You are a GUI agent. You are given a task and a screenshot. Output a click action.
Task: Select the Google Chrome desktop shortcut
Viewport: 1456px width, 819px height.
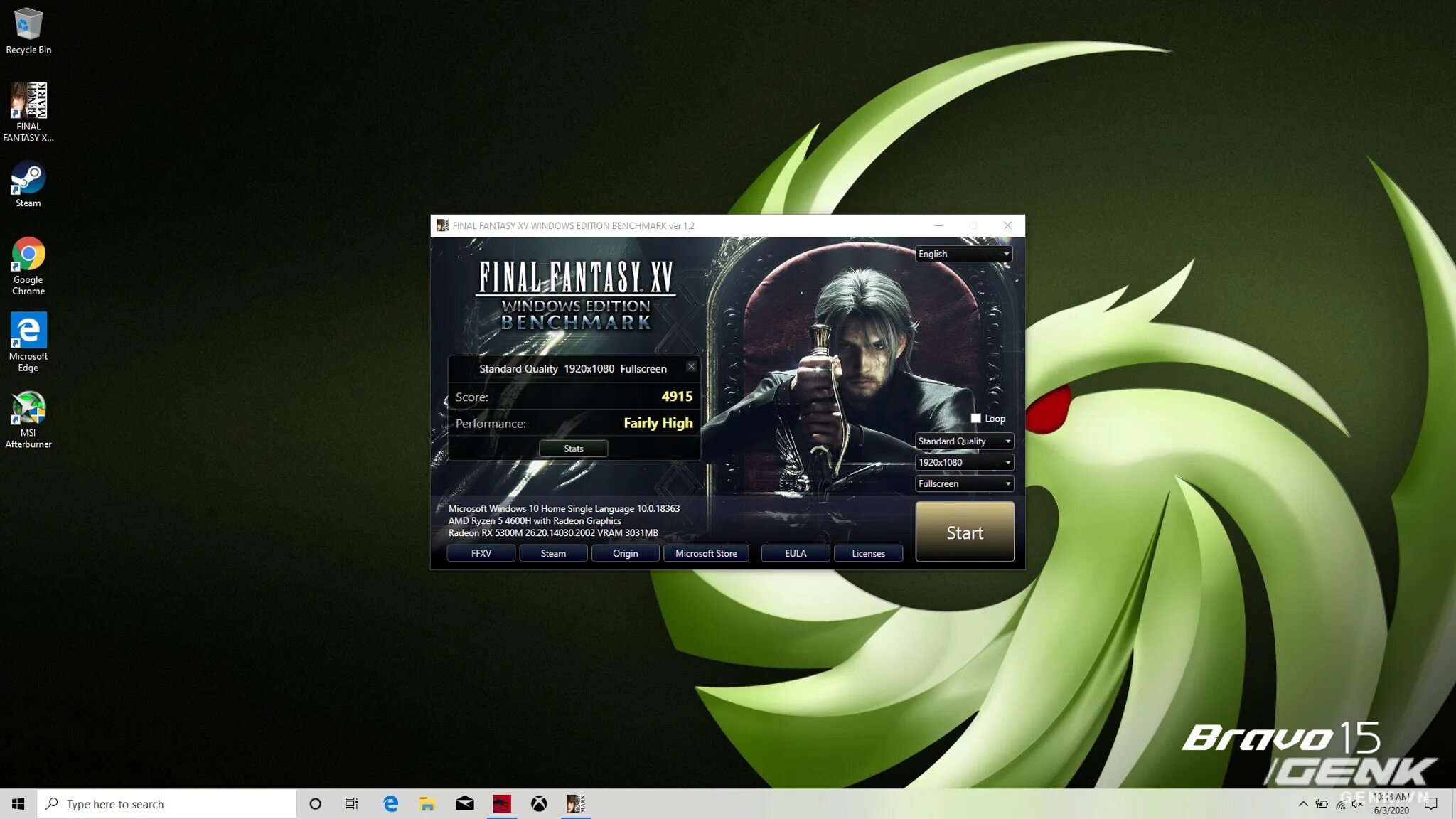tap(28, 266)
